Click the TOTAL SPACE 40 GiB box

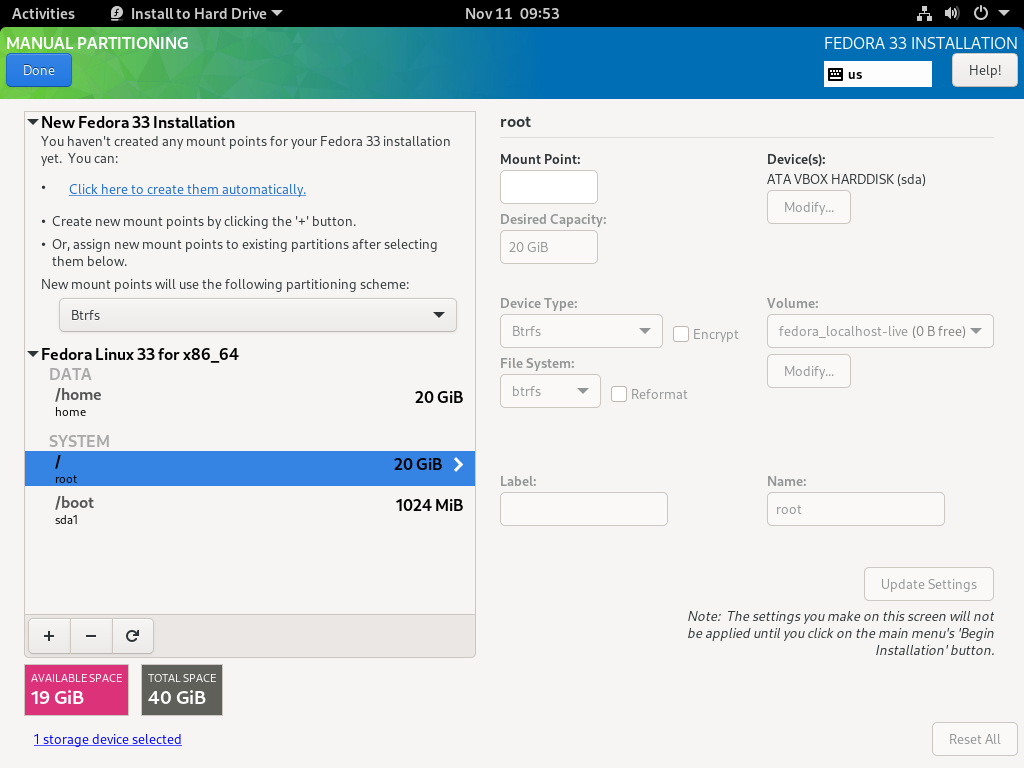(x=182, y=690)
